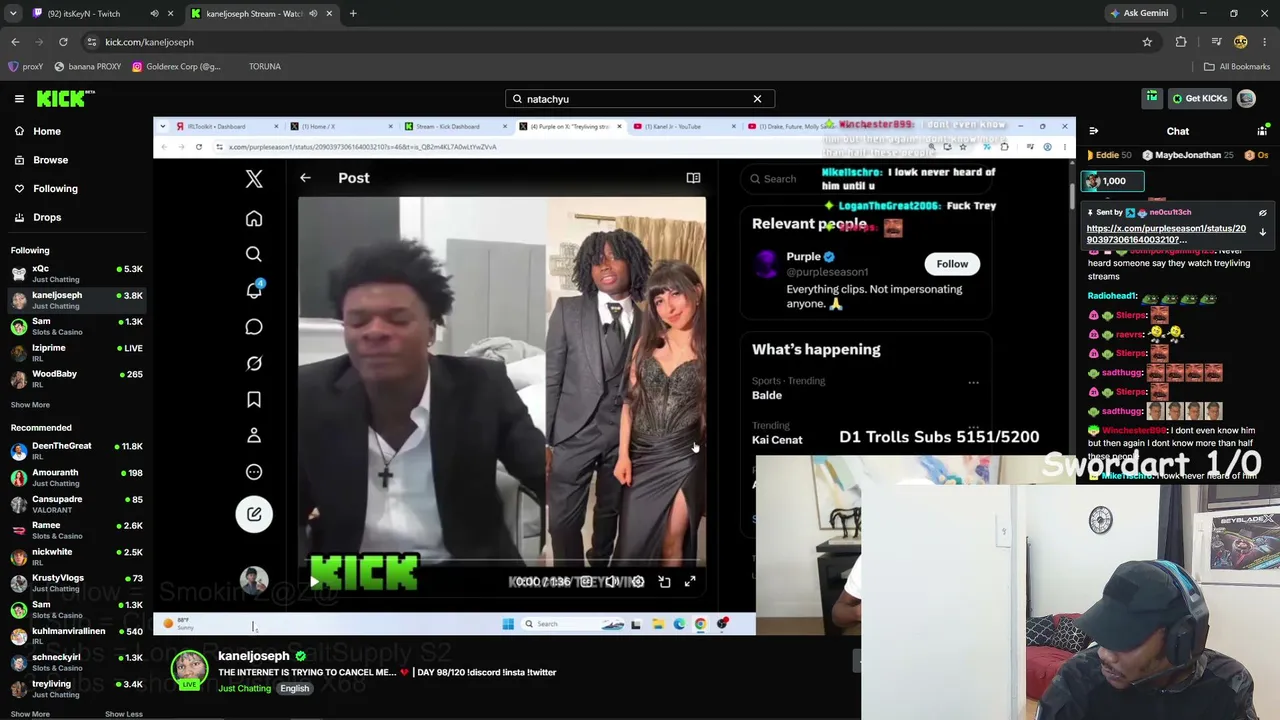Screen dimensions: 1280x720
Task: Open the Golderex Corp Instagram bookmark
Action: point(176,66)
